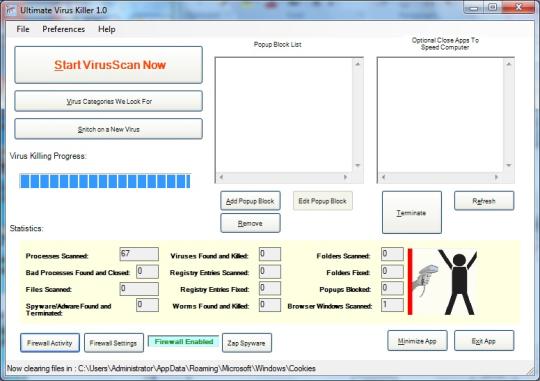Maximize the Ultimate Virus Killer window
This screenshot has width=540, height=381.
coord(493,7)
